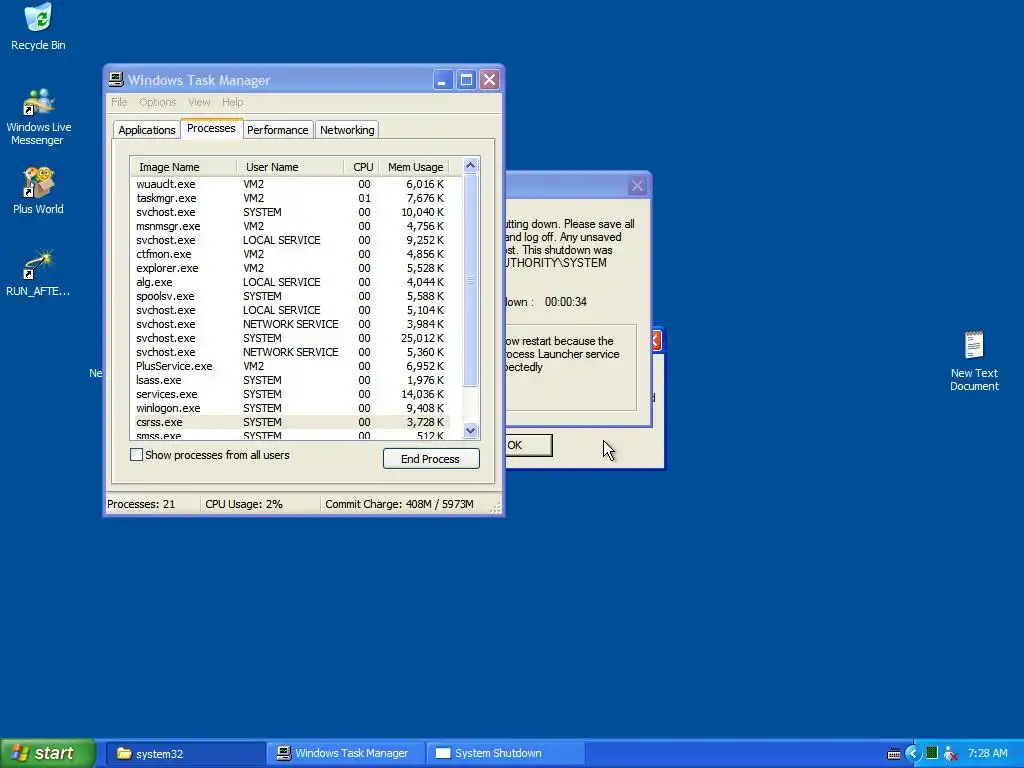
Task: Select the winlogon.exe process
Action: [292, 408]
